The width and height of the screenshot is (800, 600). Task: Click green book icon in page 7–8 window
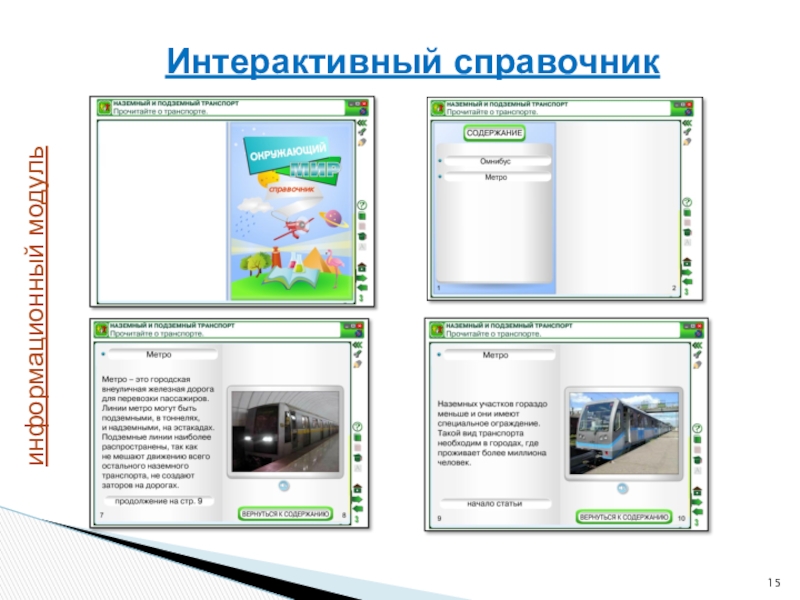click(x=358, y=437)
